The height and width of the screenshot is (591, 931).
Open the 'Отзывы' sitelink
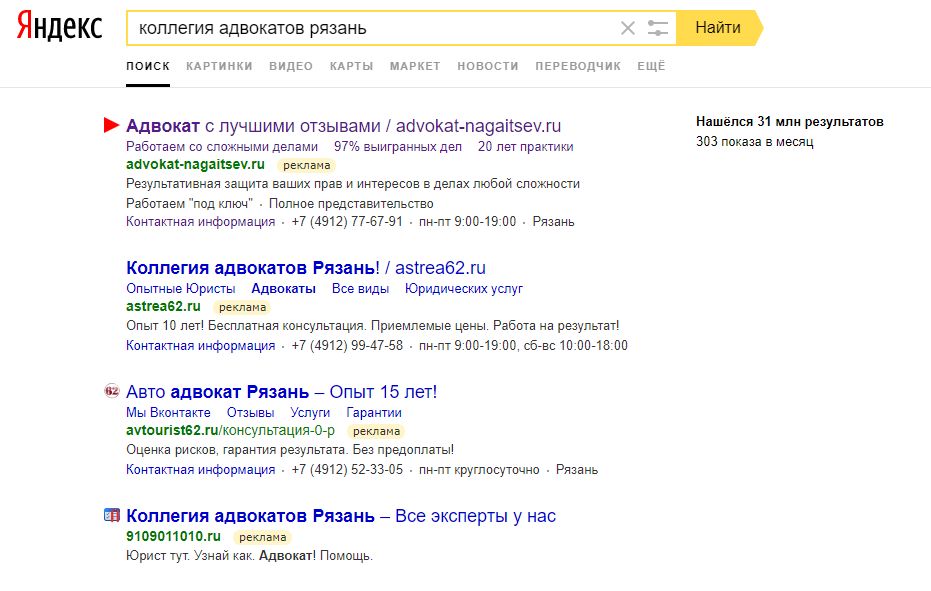click(251, 413)
